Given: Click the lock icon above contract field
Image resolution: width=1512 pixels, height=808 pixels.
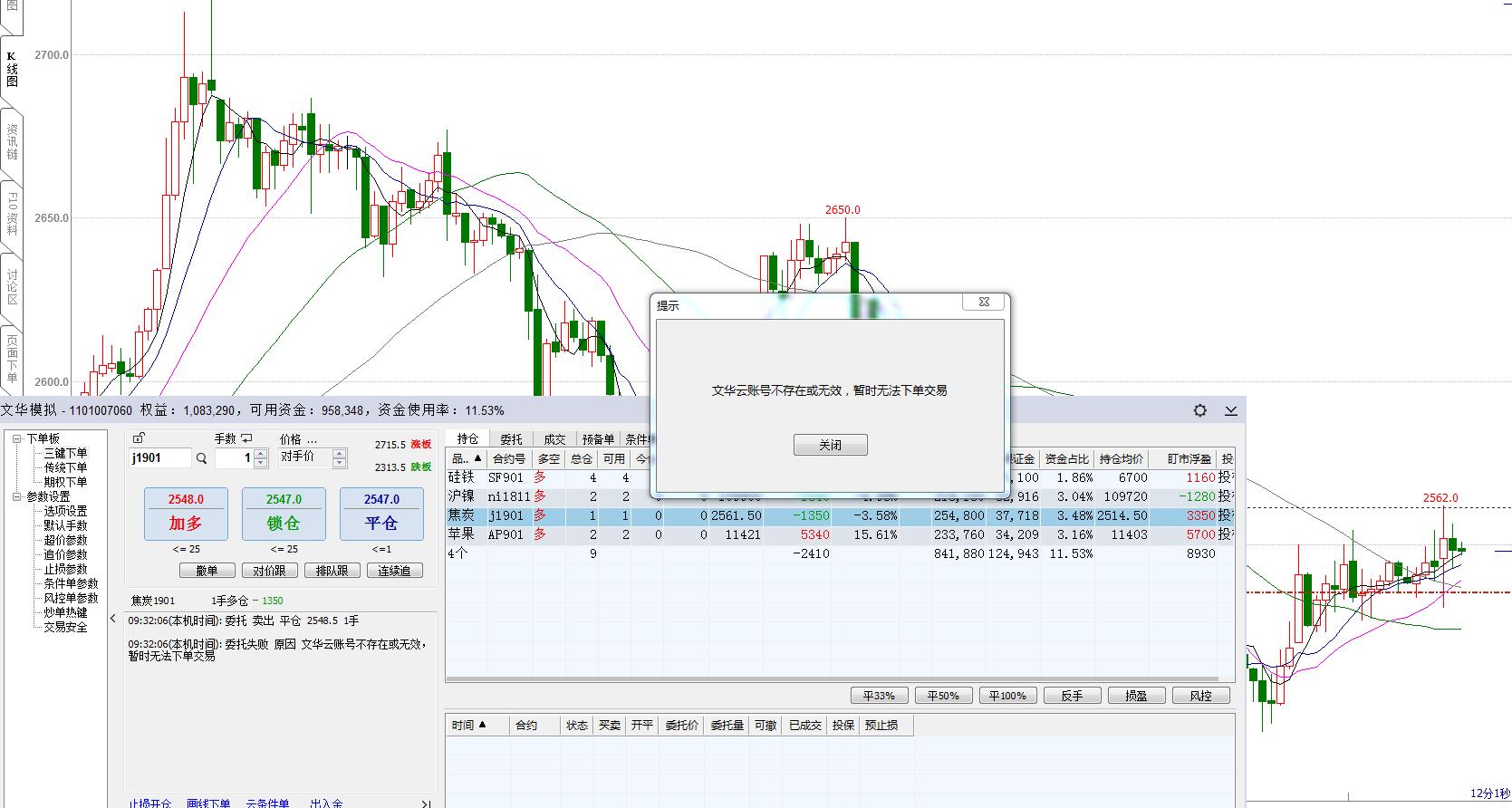Looking at the screenshot, I should click(139, 438).
